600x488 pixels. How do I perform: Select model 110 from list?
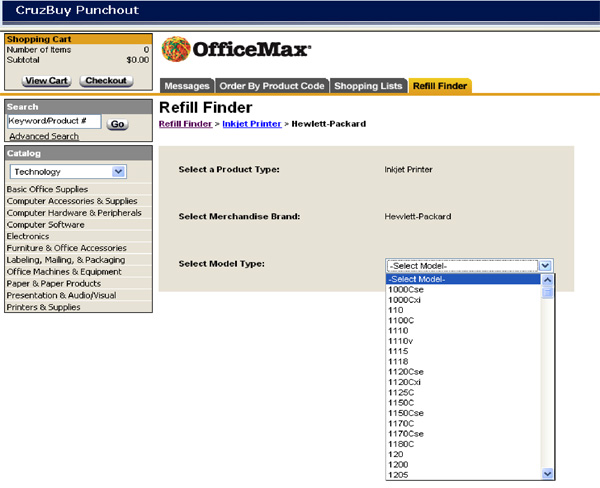(463, 310)
